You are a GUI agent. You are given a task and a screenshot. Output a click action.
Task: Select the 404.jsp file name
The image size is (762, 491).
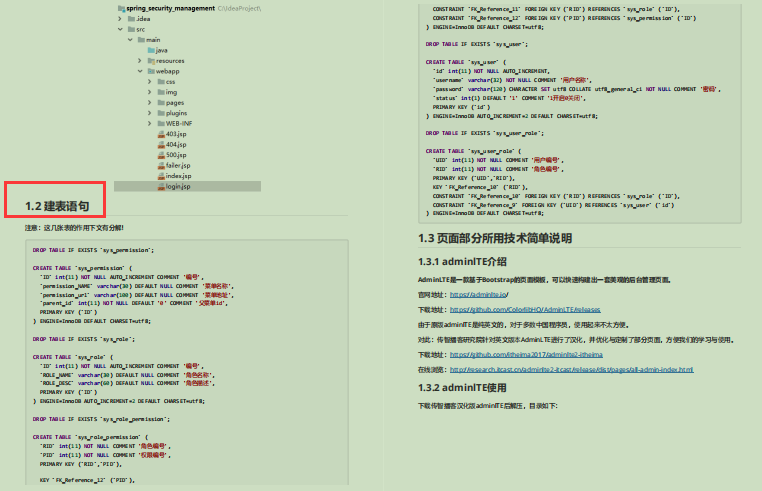(176, 145)
